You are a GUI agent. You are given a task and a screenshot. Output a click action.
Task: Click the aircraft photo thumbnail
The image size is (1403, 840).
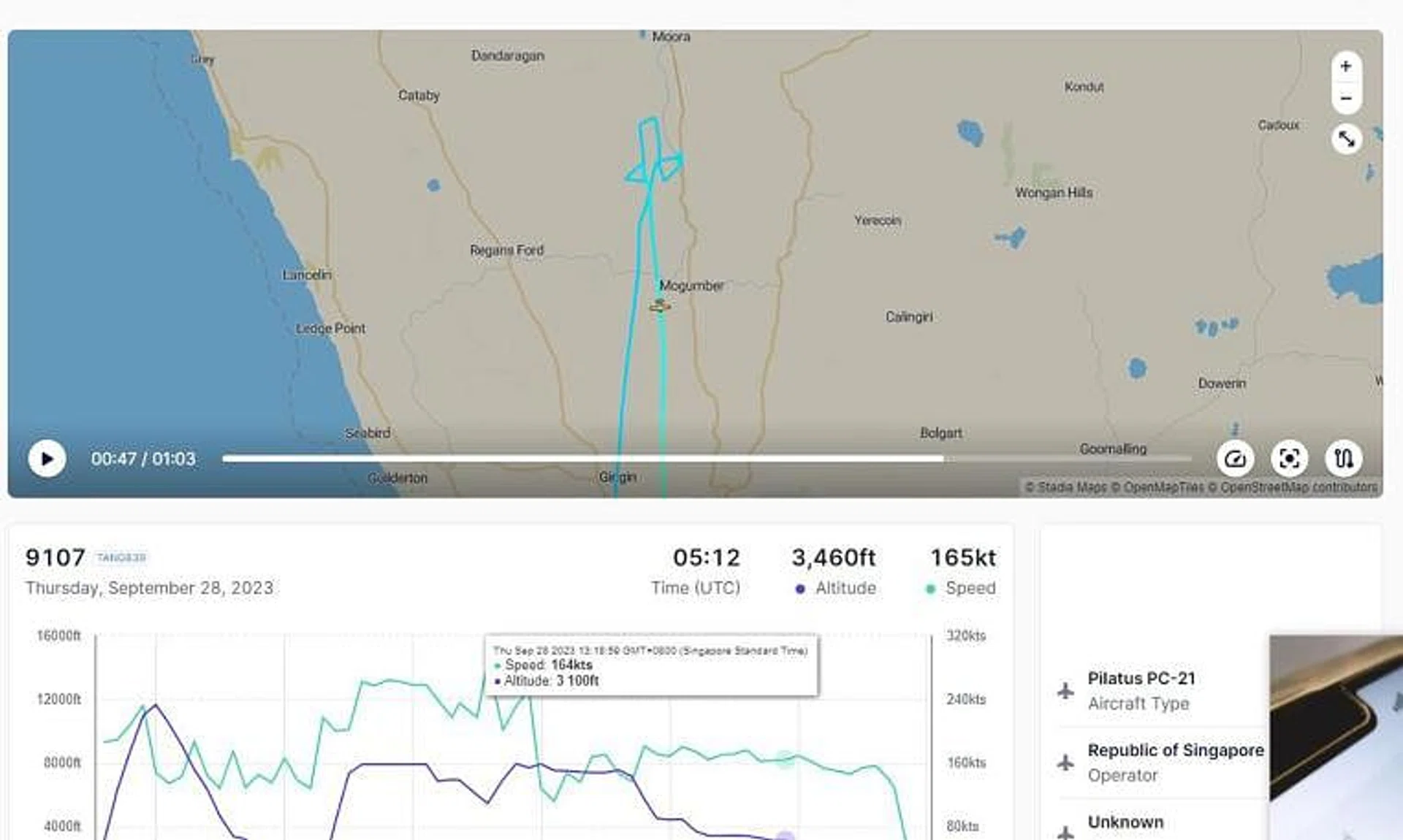coord(1336,738)
